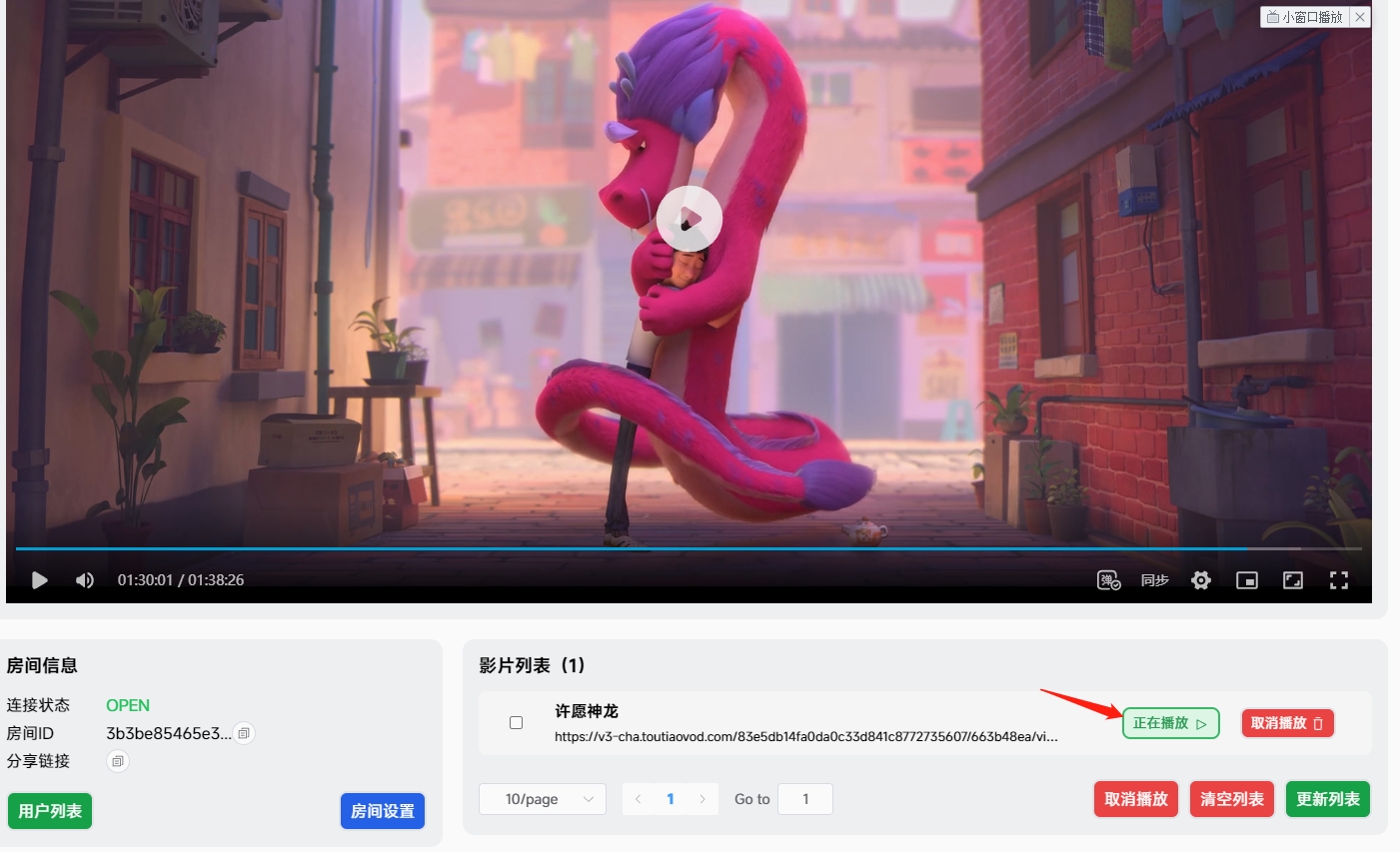Focus the Go to page input

pyautogui.click(x=805, y=799)
